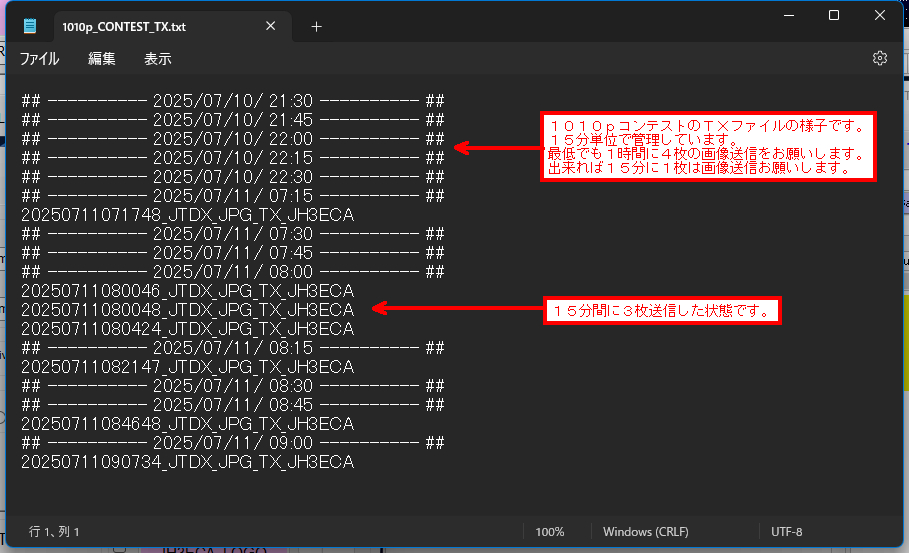Click line 2025/07/11/ 08:30 header
Screen dimensions: 909x553
pyautogui.click(x=232, y=386)
